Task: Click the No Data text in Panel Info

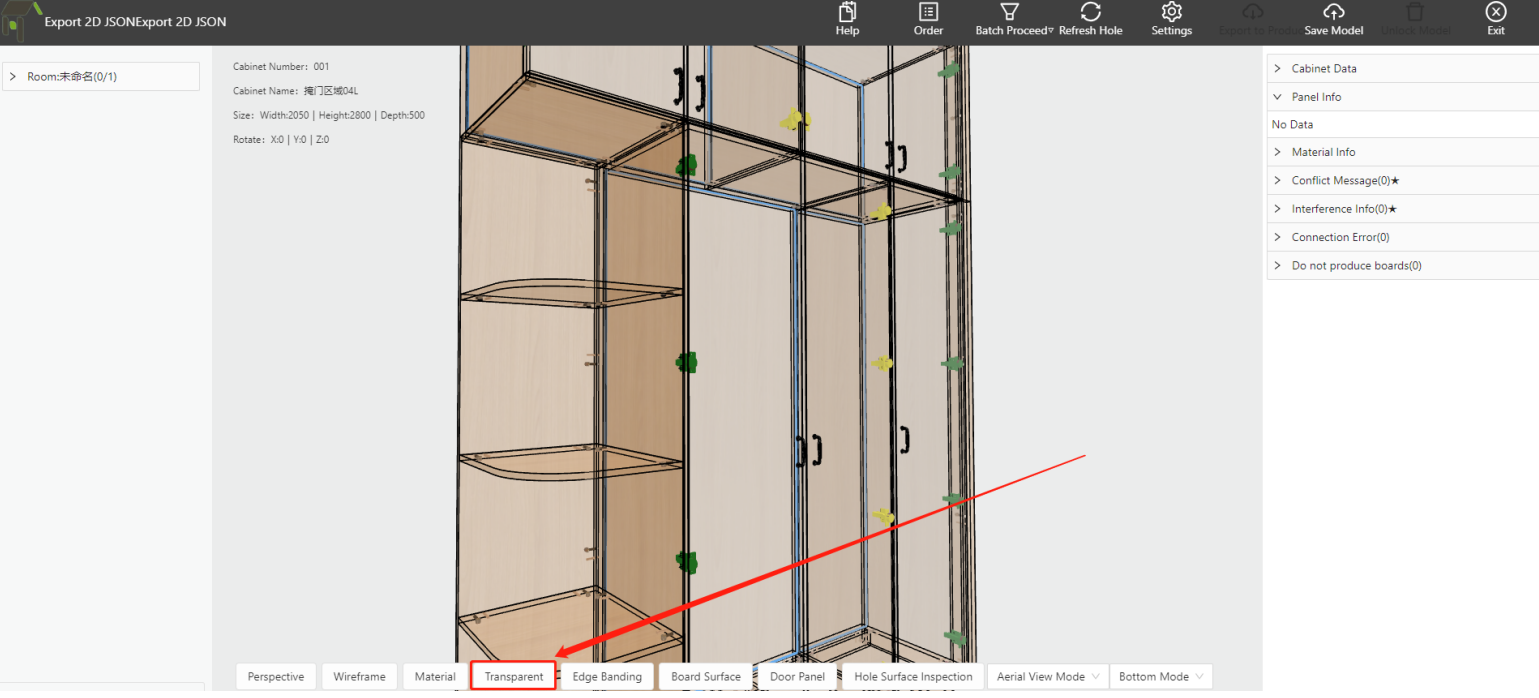Action: point(1292,125)
